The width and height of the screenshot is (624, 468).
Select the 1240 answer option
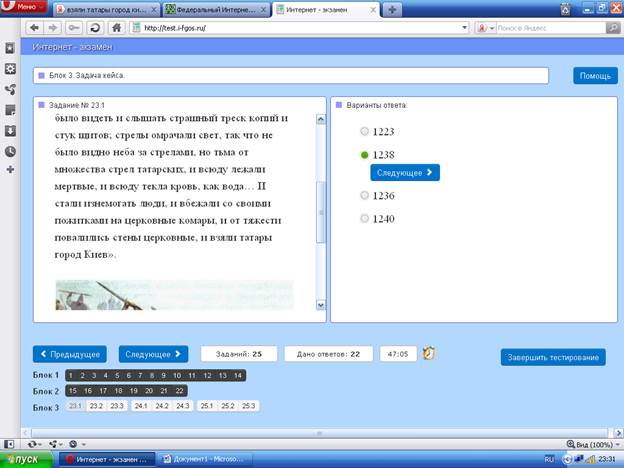364,218
